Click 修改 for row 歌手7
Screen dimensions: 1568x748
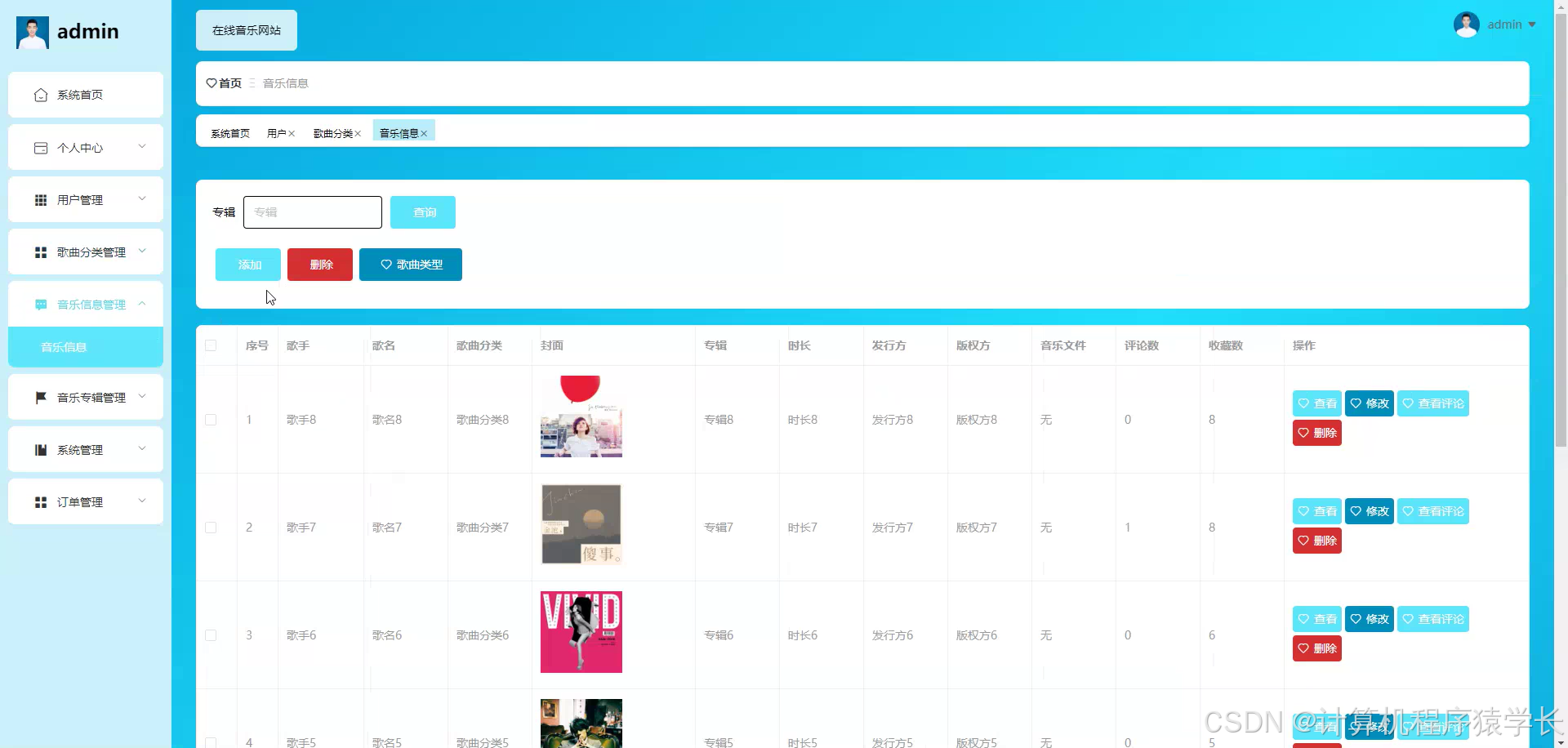pyautogui.click(x=1370, y=511)
